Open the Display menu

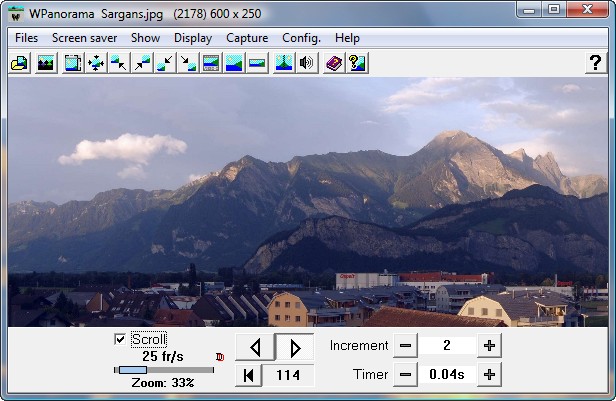[x=193, y=38]
